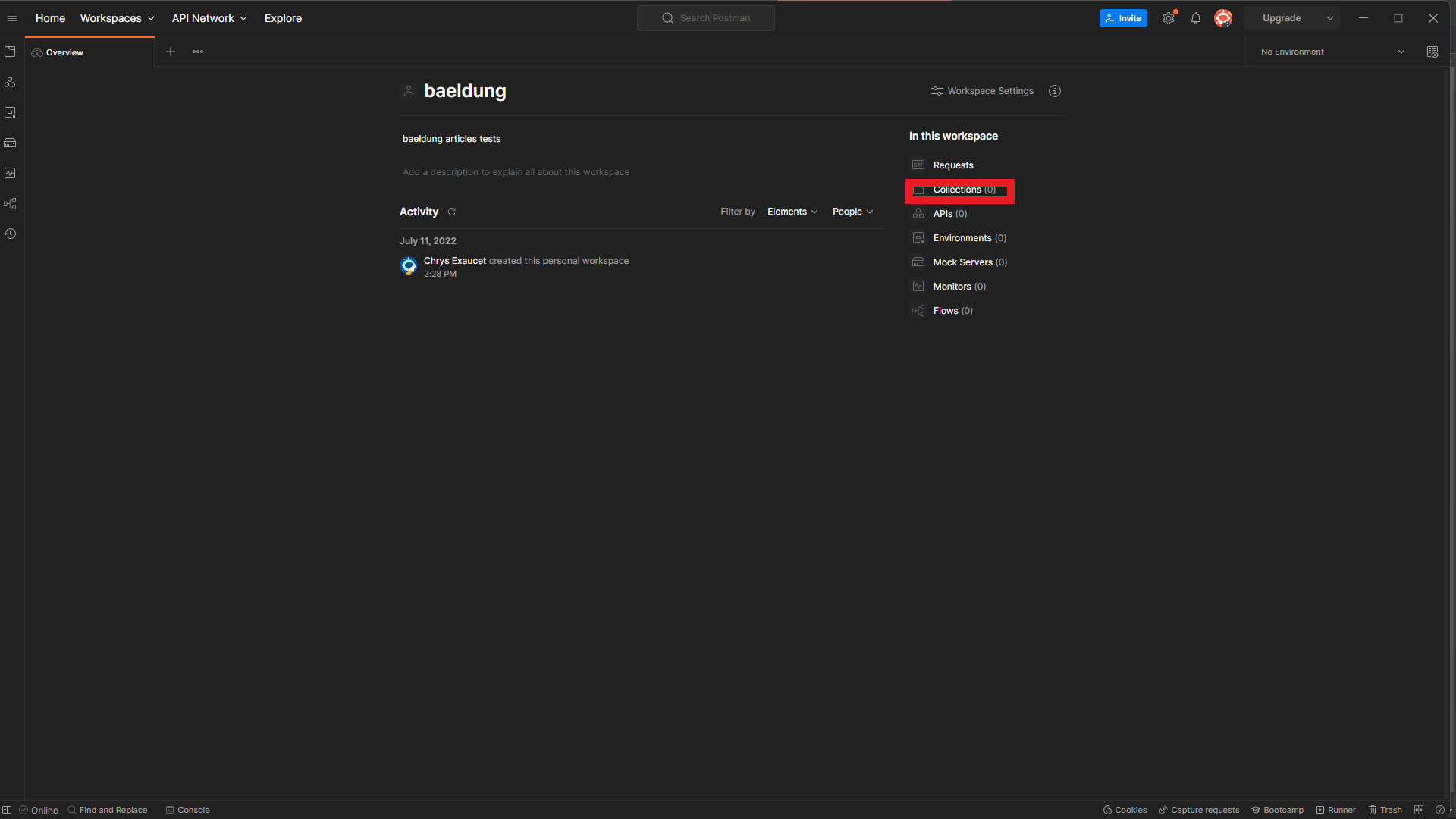The image size is (1456, 819).
Task: Select the Home menu item
Action: tap(51, 18)
